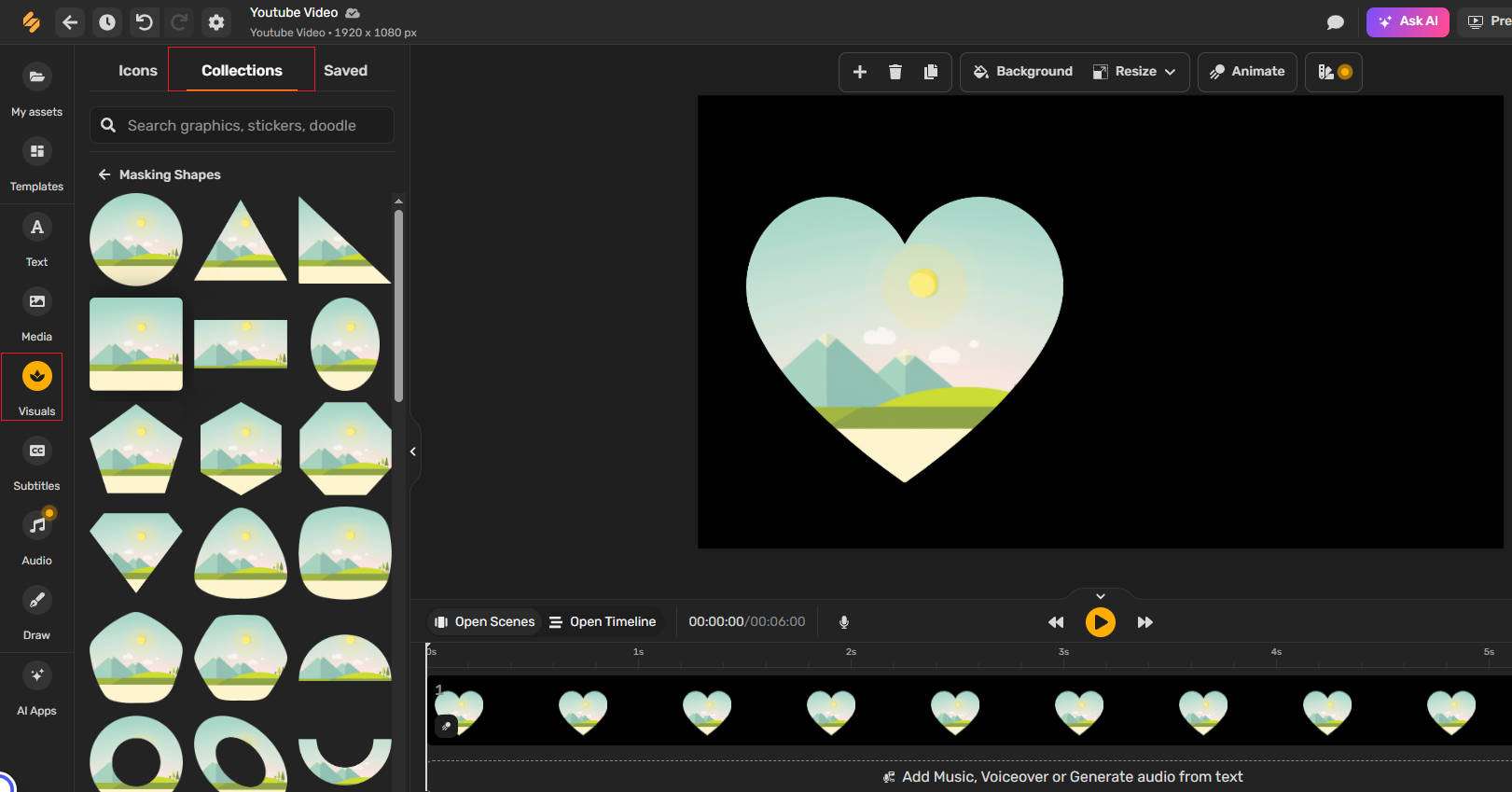Open the Resize dropdown

[x=1134, y=72]
